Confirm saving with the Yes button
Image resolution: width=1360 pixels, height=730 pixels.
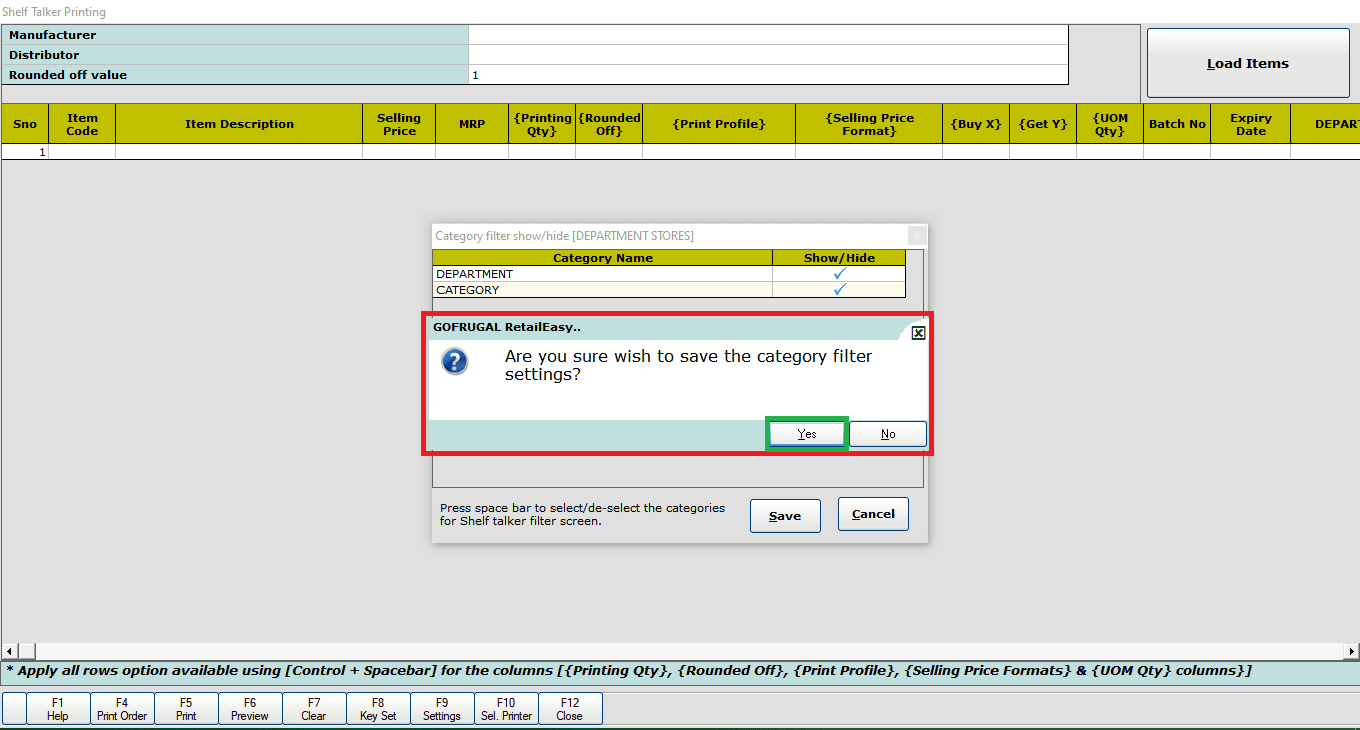807,434
